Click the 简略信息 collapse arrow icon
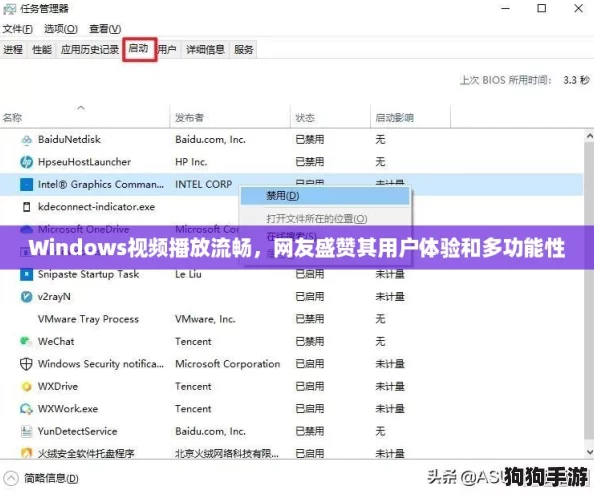The image size is (594, 495). pyautogui.click(x=11, y=478)
